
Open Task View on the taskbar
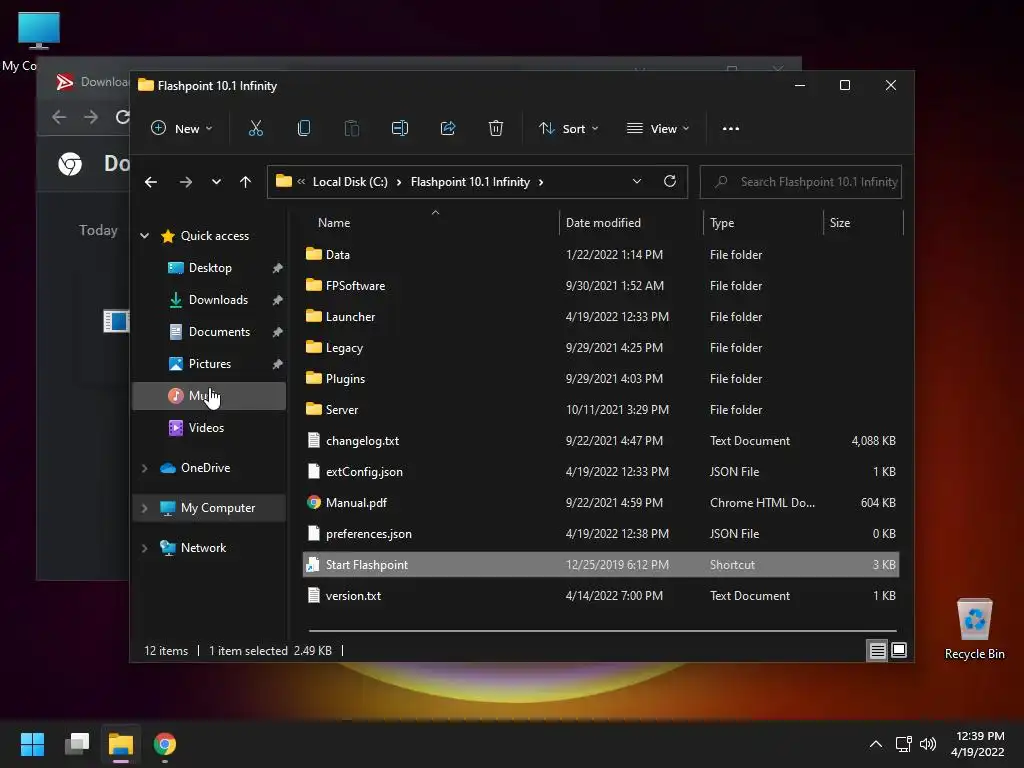tap(77, 744)
